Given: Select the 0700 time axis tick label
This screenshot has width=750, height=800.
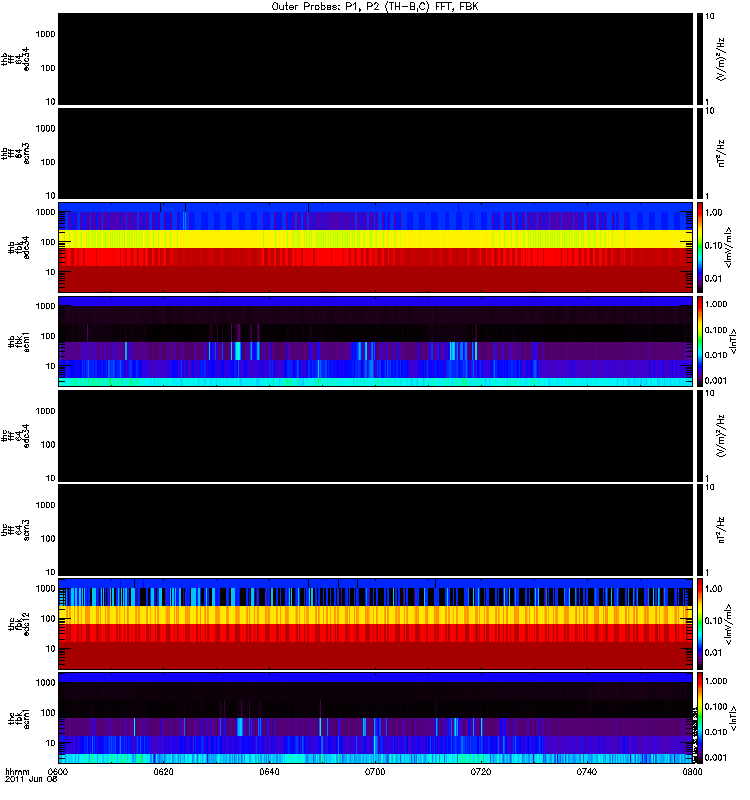Looking at the screenshot, I should point(376,773).
